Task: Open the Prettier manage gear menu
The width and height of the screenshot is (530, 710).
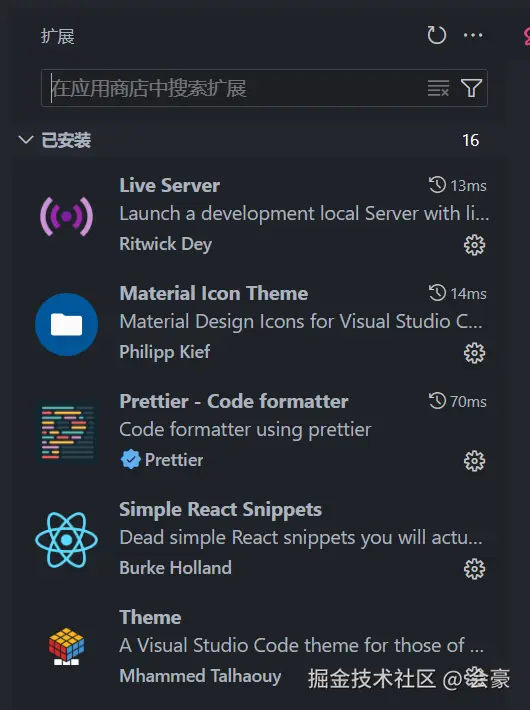Action: (474, 461)
